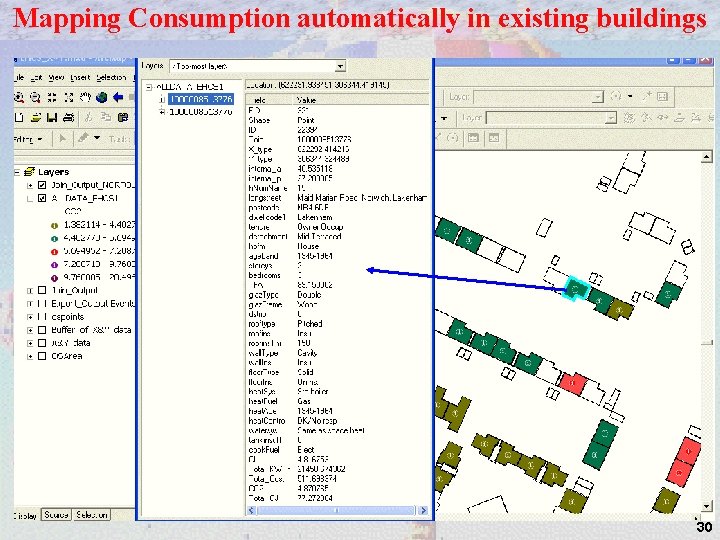Open the File menu

(19, 77)
